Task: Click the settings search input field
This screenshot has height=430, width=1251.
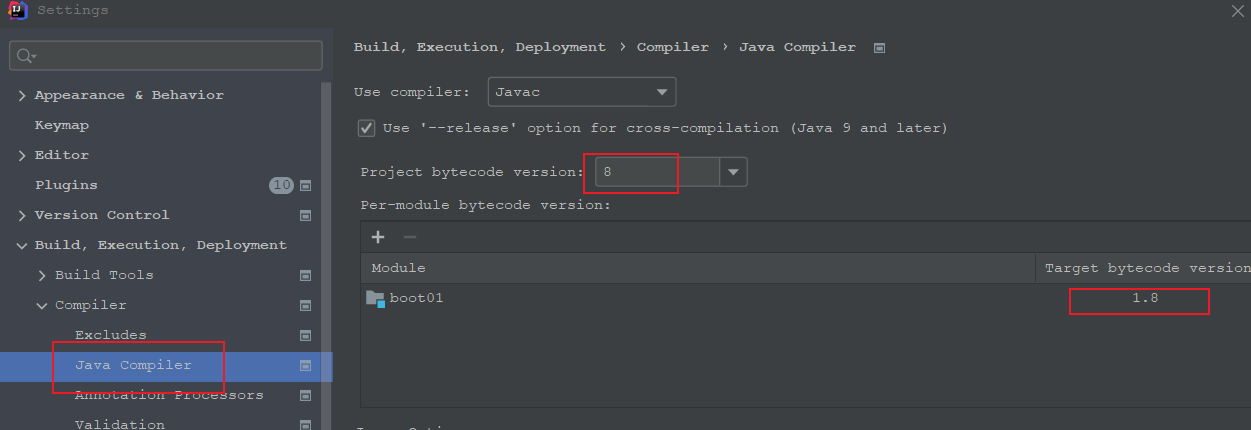Action: pos(166,55)
